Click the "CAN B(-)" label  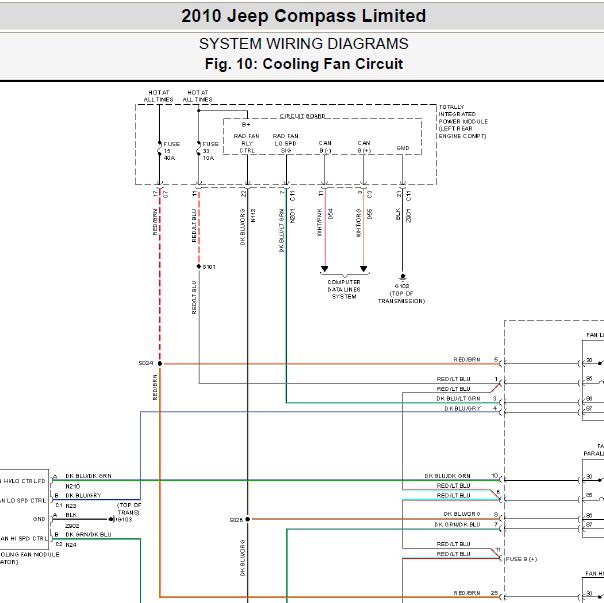pyautogui.click(x=325, y=147)
